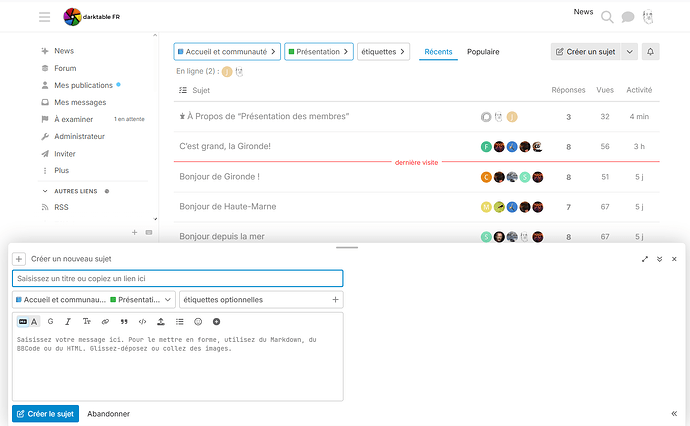Screen dimensions: 690x426
Task: Click Inviter in sidebar
Action: tap(65, 154)
